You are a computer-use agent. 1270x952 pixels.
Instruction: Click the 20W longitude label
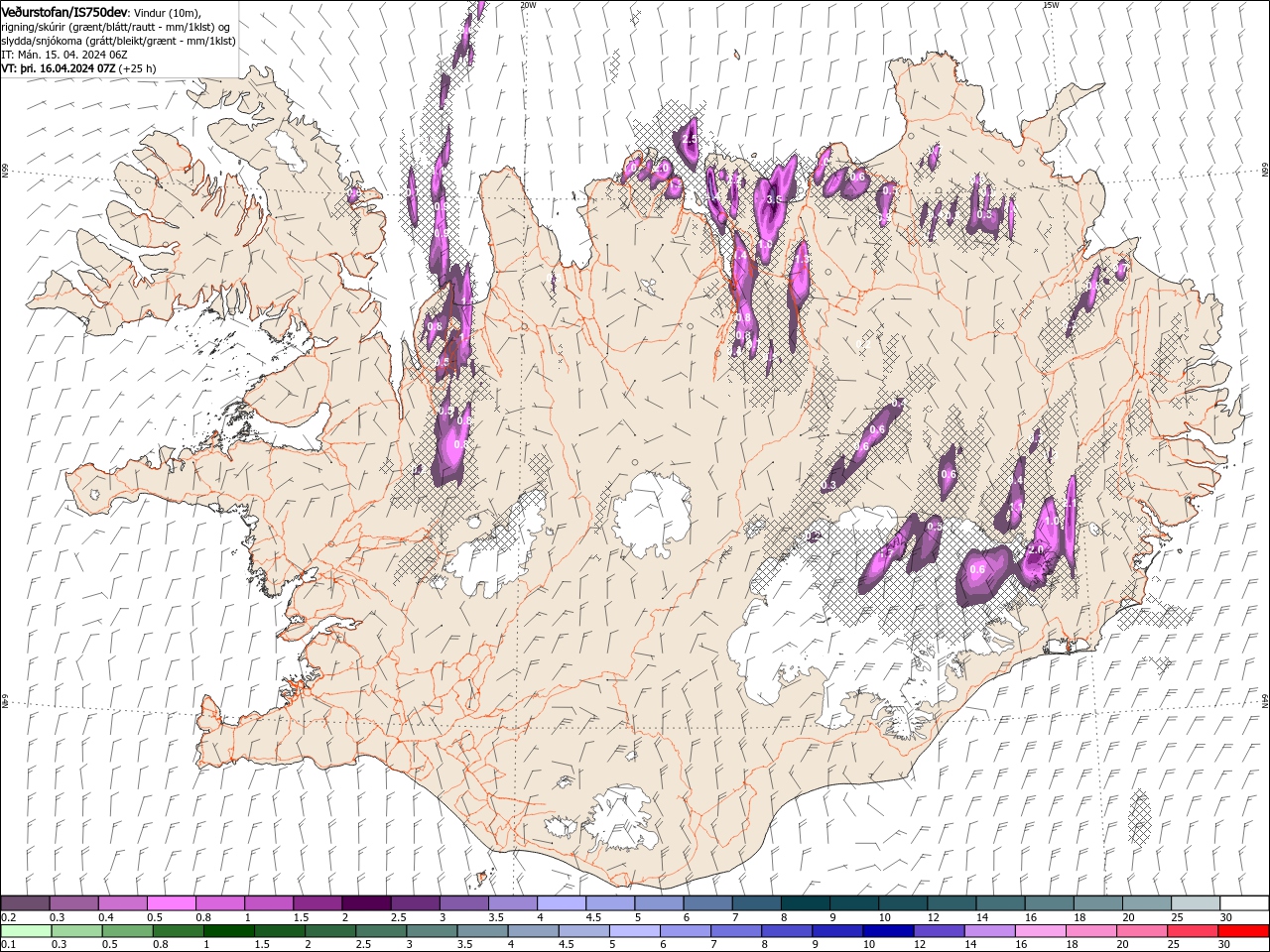pyautogui.click(x=528, y=5)
